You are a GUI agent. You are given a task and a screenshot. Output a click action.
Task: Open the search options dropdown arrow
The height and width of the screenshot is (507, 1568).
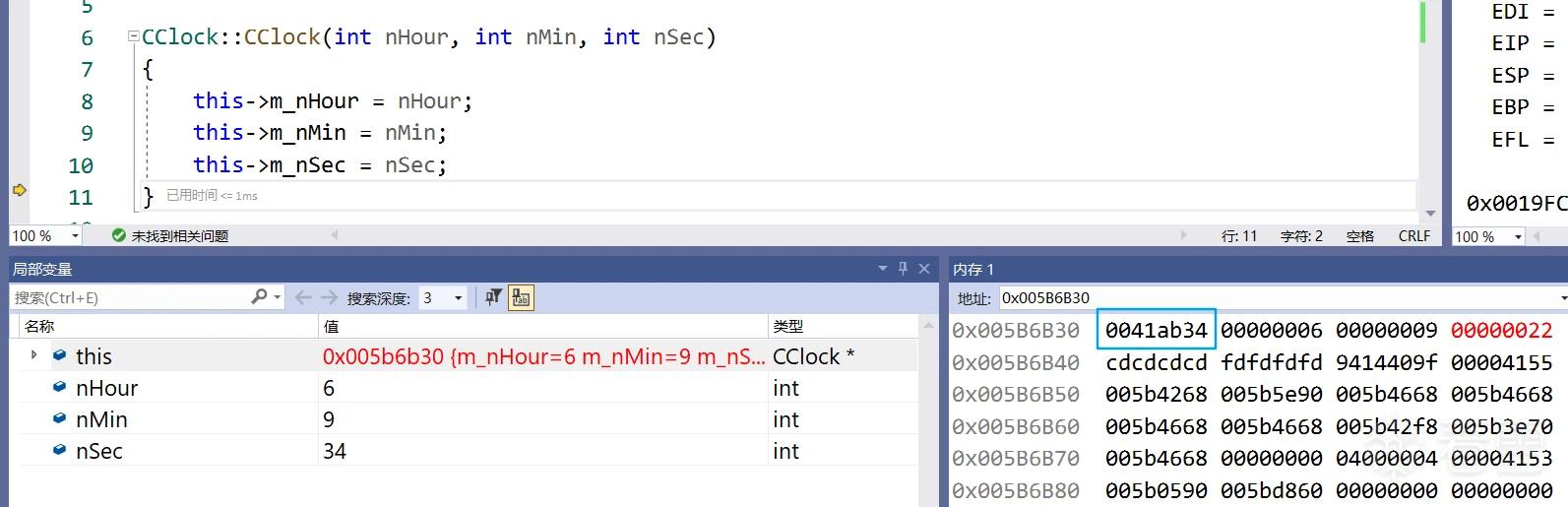point(278,297)
